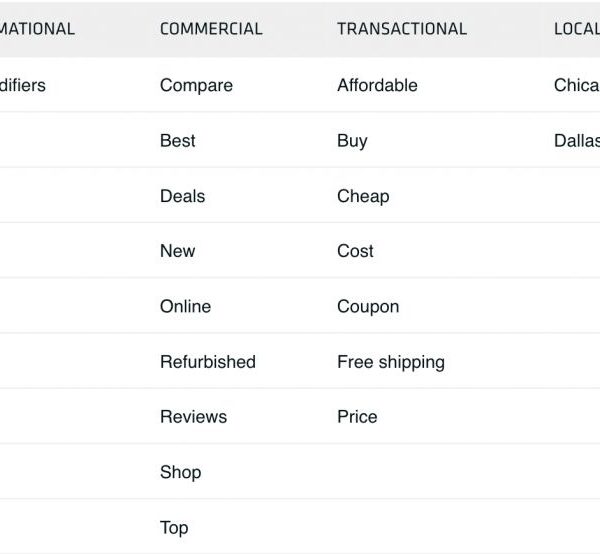This screenshot has width=600, height=554.
Task: Click the New keyword in Commercial column
Action: (178, 251)
